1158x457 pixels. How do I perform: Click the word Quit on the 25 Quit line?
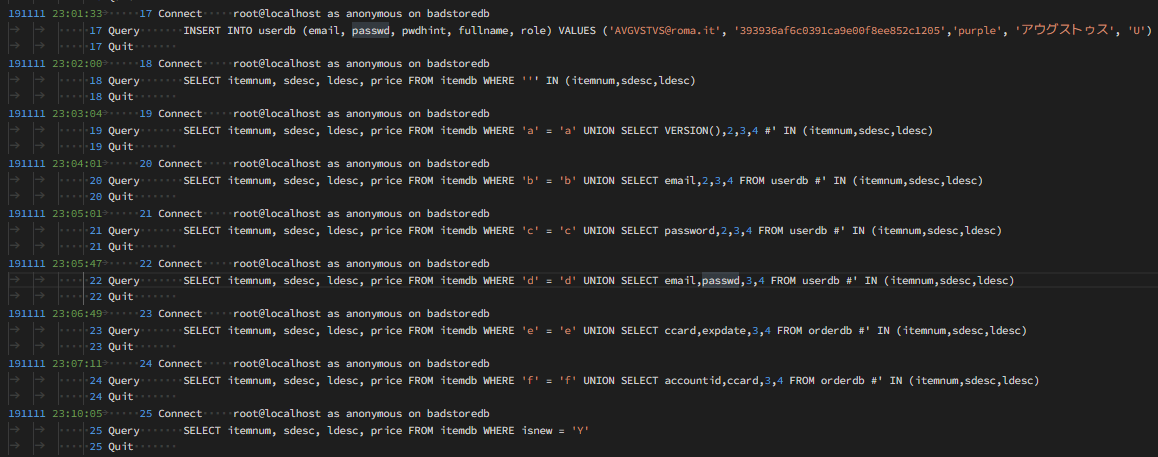point(120,447)
